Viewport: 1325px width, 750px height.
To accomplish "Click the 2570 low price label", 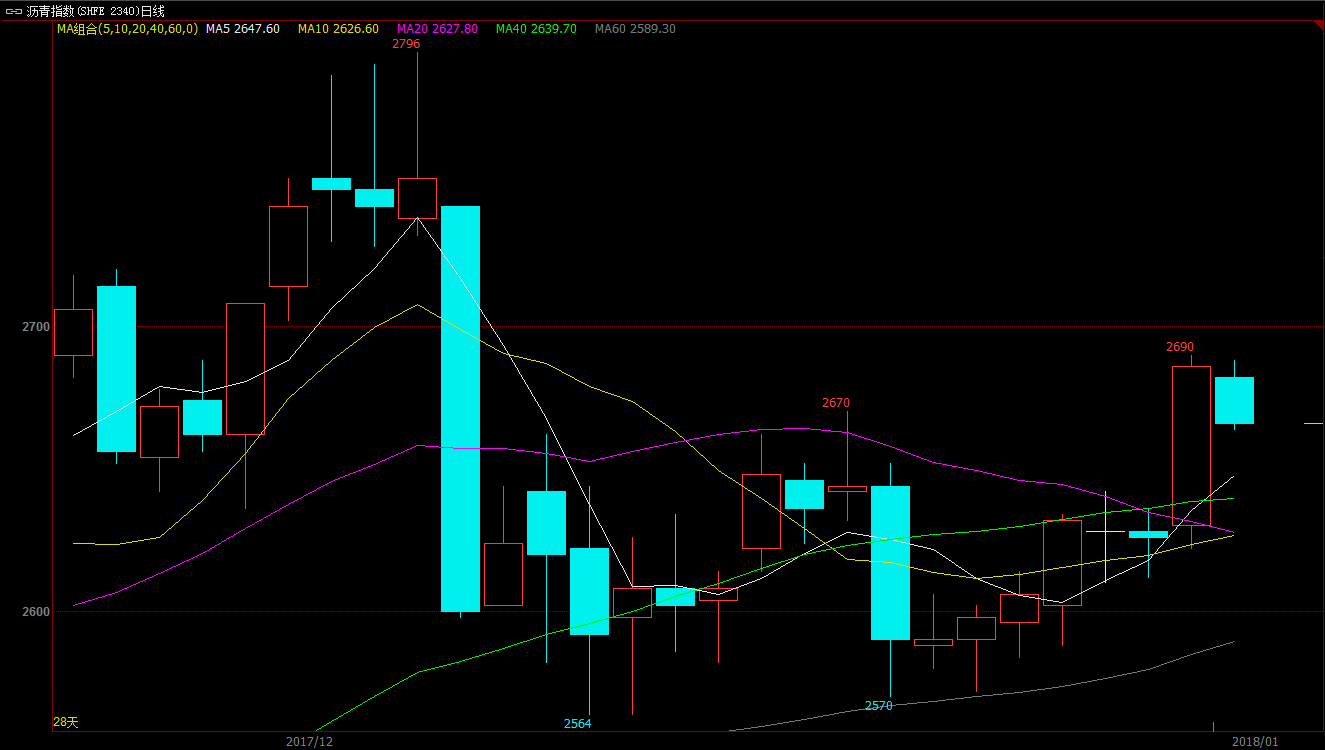I will (879, 706).
